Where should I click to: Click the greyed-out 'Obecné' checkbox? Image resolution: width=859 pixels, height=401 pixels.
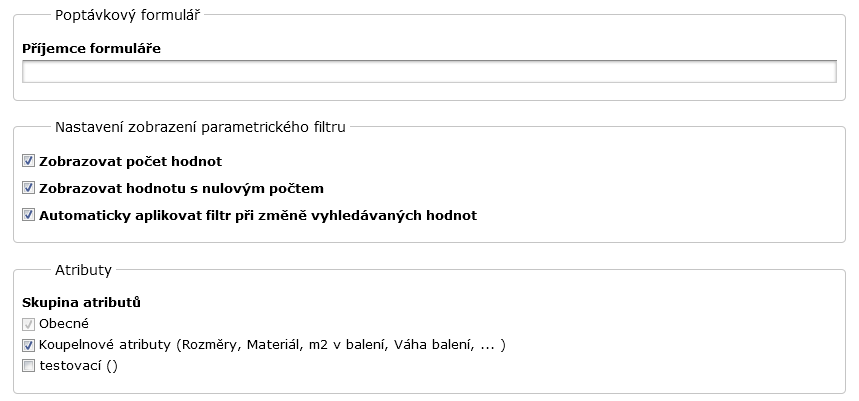coord(28,323)
